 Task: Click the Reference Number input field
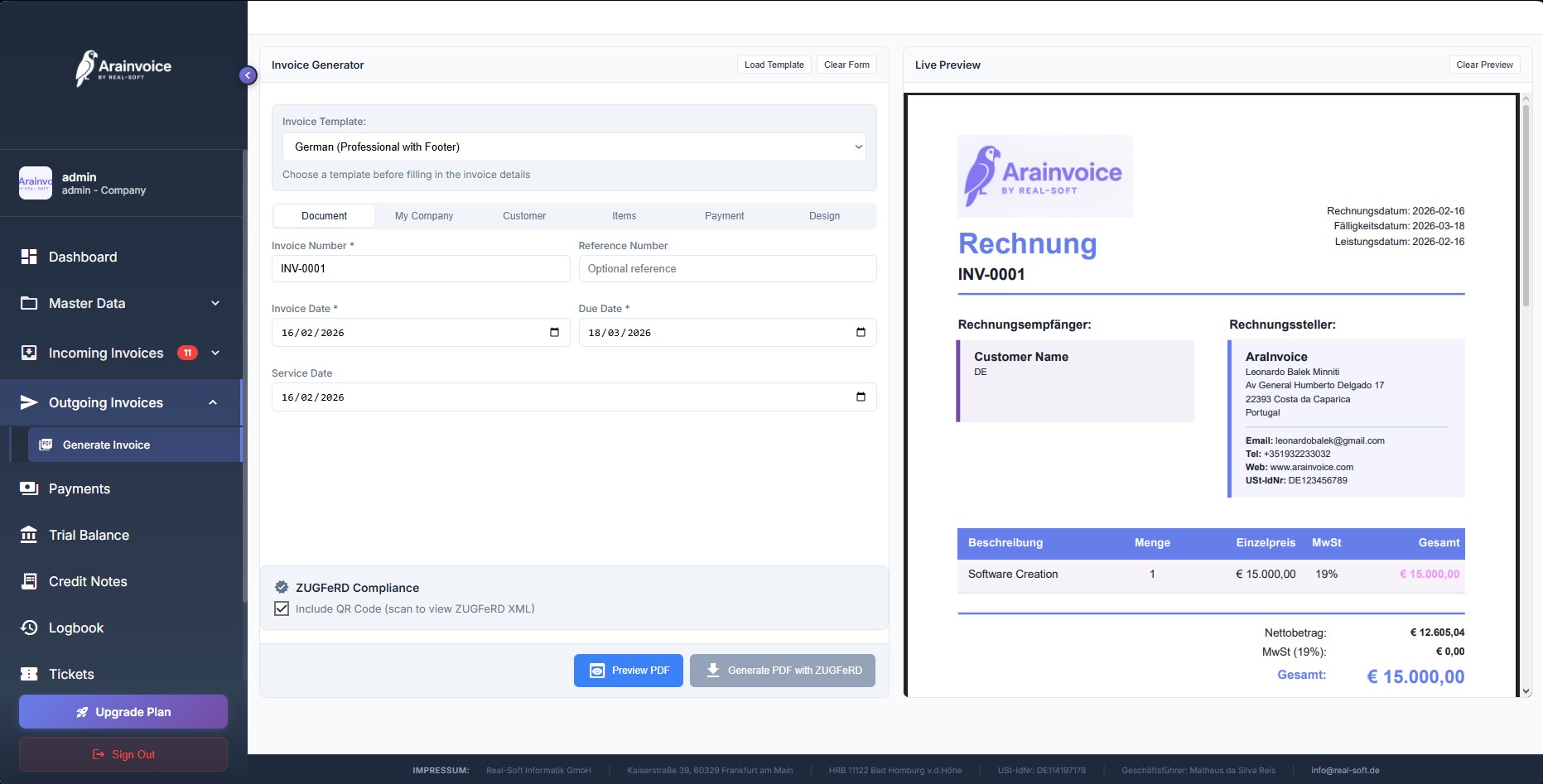click(726, 268)
